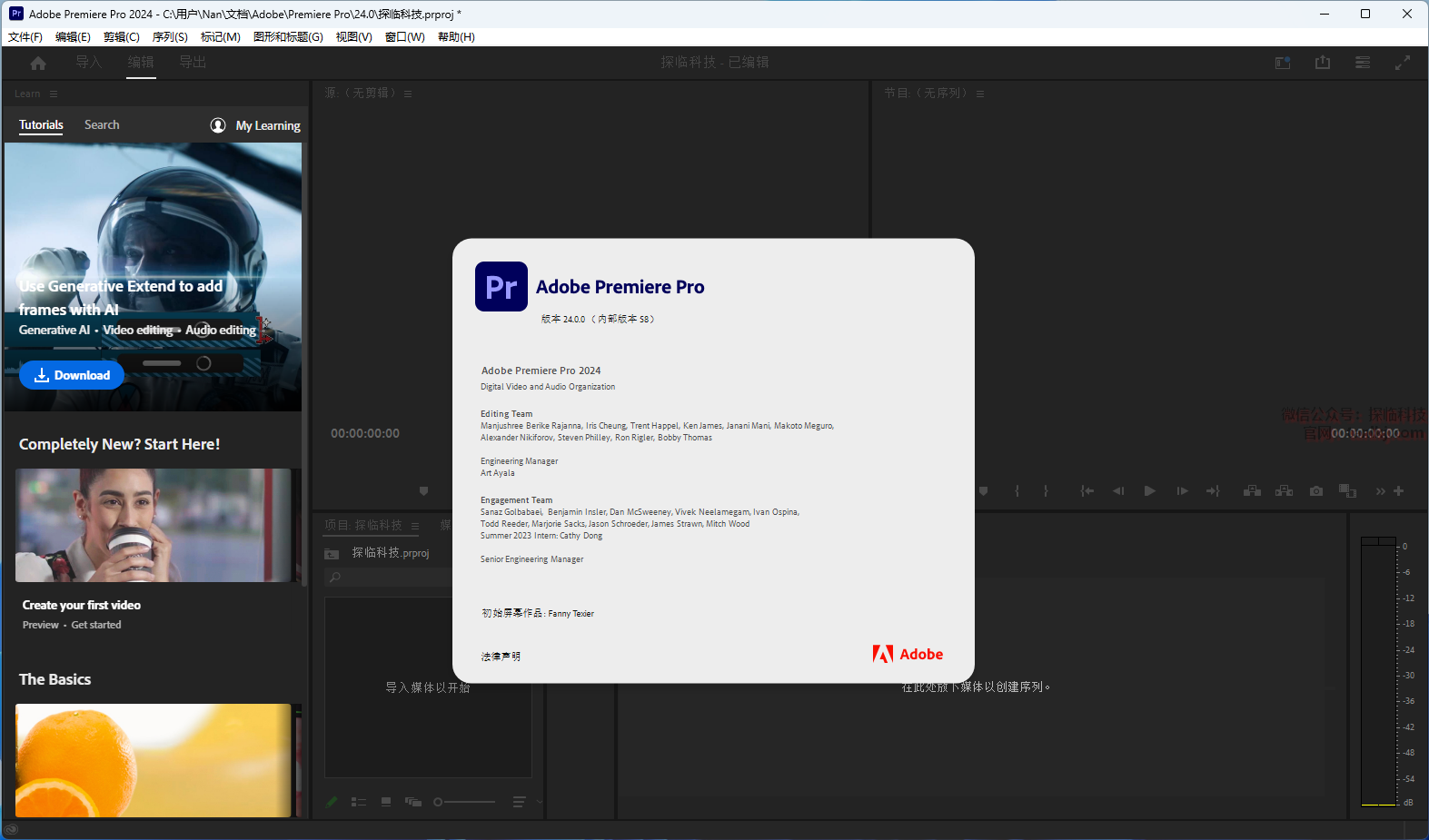Click the Mark In bracket icon
Image resolution: width=1429 pixels, height=840 pixels.
1017,491
